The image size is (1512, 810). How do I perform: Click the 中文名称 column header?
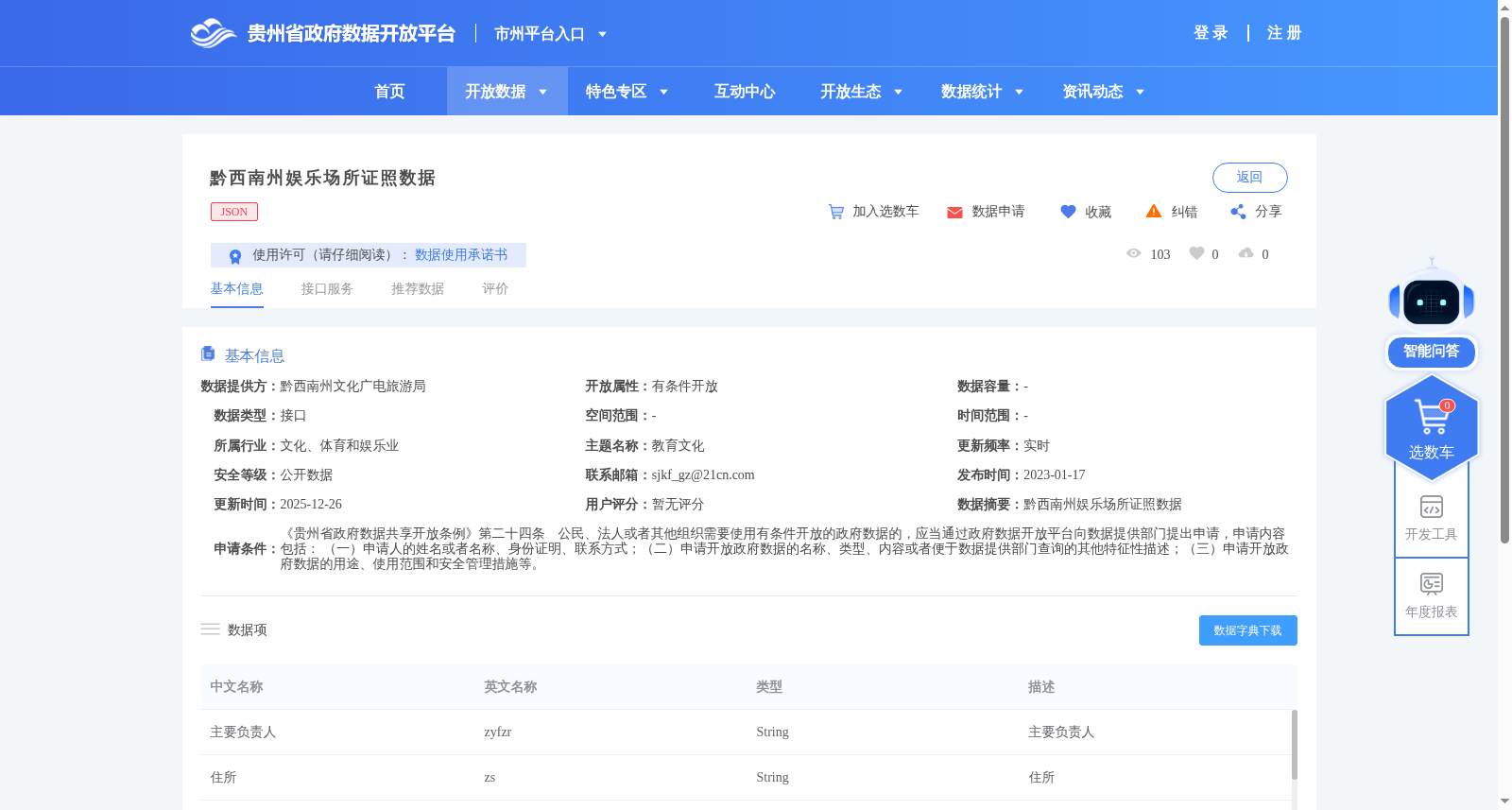[x=236, y=687]
